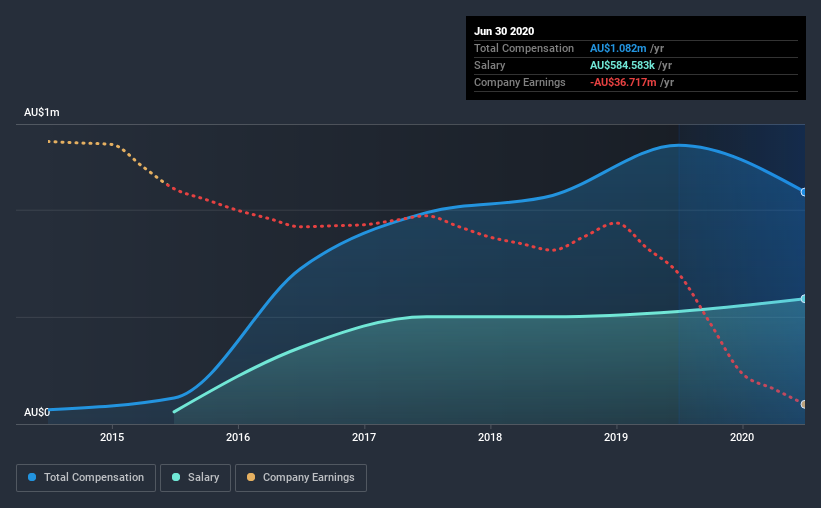Click the Total Compensation endpoint marker at 2020
The width and height of the screenshot is (821, 508).
coord(804,192)
